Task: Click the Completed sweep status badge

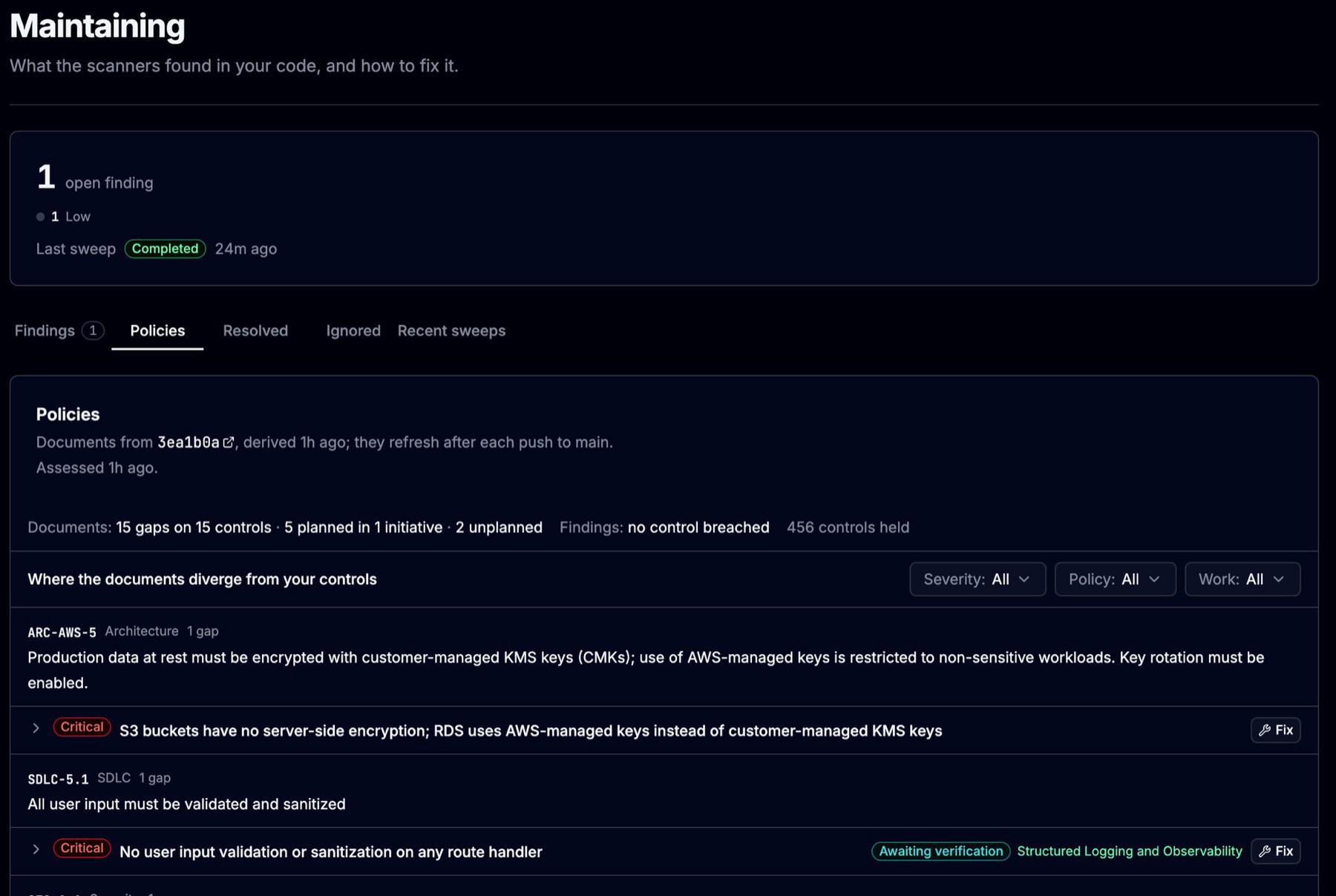Action: [165, 249]
